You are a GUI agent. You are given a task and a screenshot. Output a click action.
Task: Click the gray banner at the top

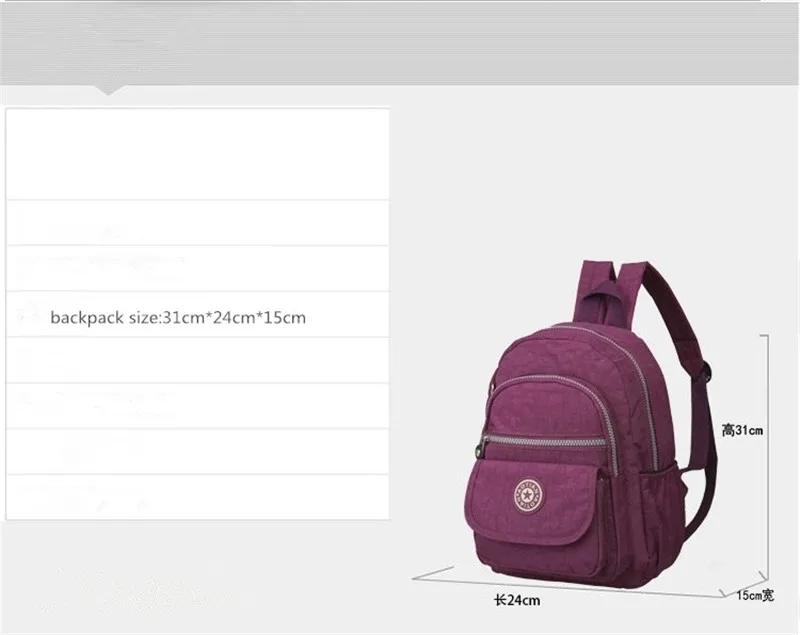400,43
